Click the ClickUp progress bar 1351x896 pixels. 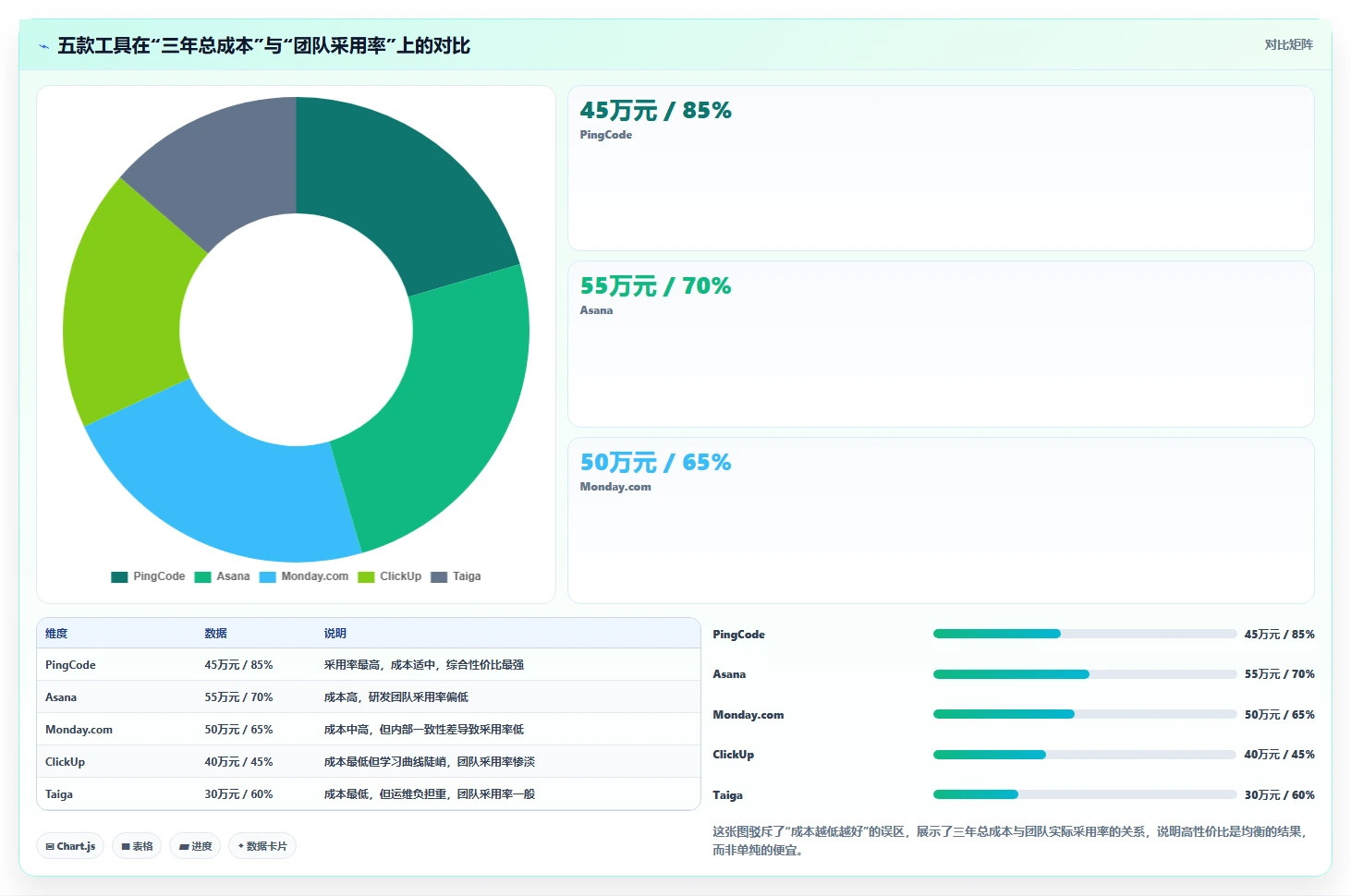click(x=1085, y=755)
